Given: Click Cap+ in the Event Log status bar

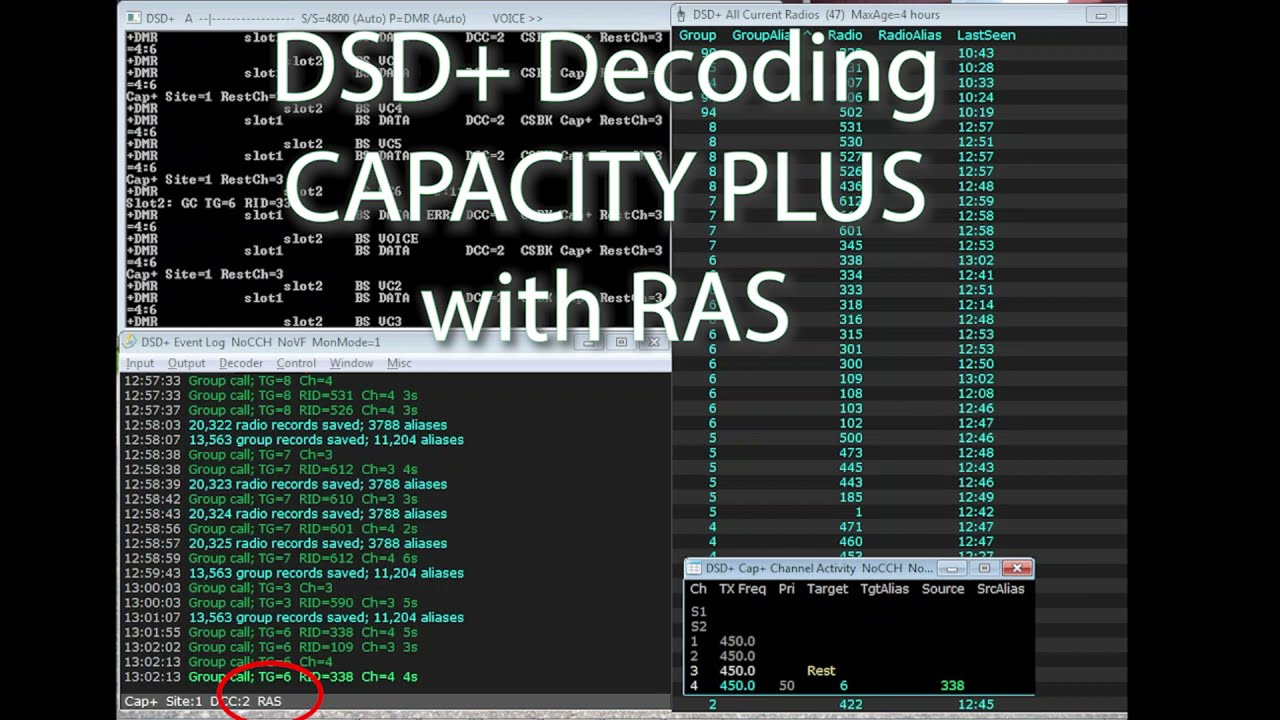Looking at the screenshot, I should 140,701.
